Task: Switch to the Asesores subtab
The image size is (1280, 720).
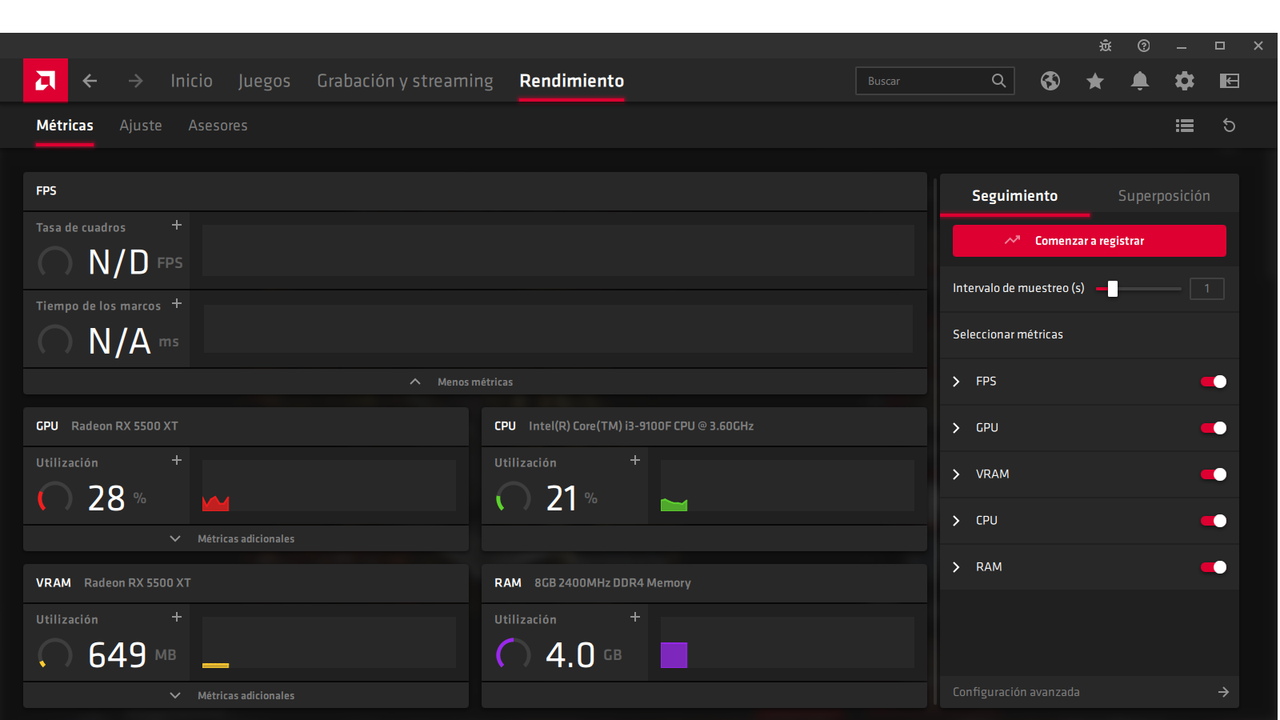Action: pos(218,126)
